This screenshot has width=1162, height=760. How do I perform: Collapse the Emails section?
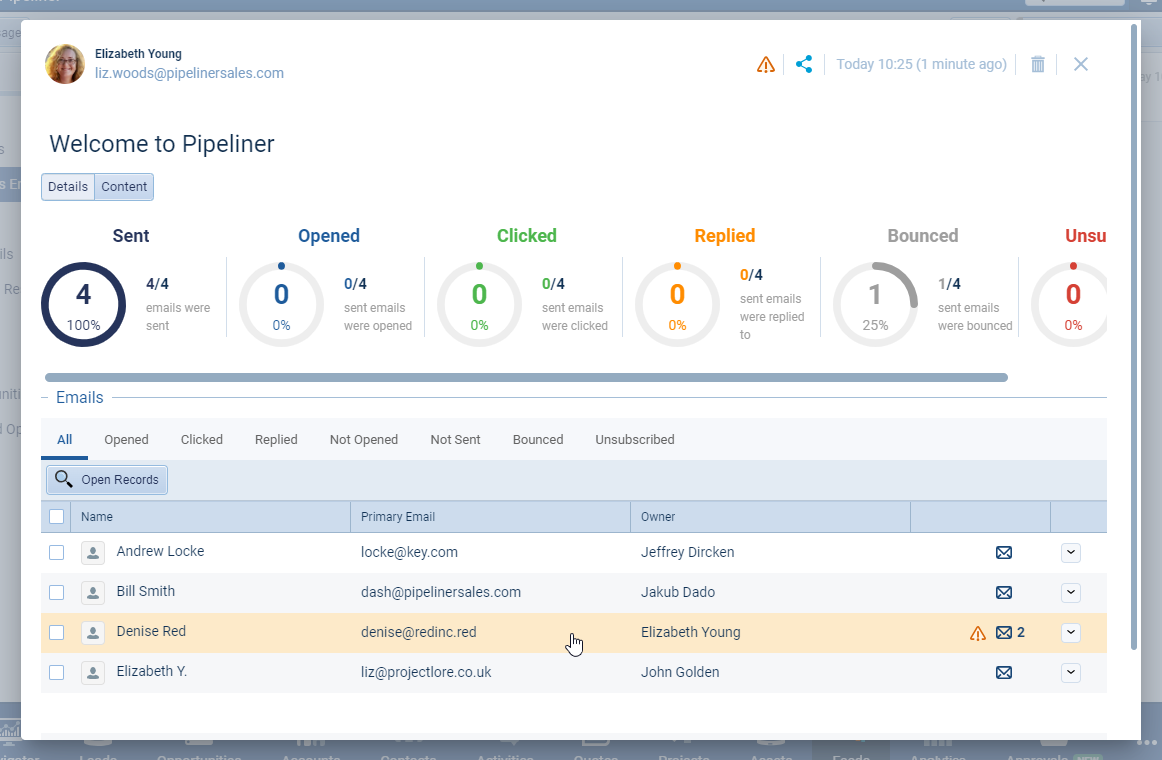tap(44, 398)
